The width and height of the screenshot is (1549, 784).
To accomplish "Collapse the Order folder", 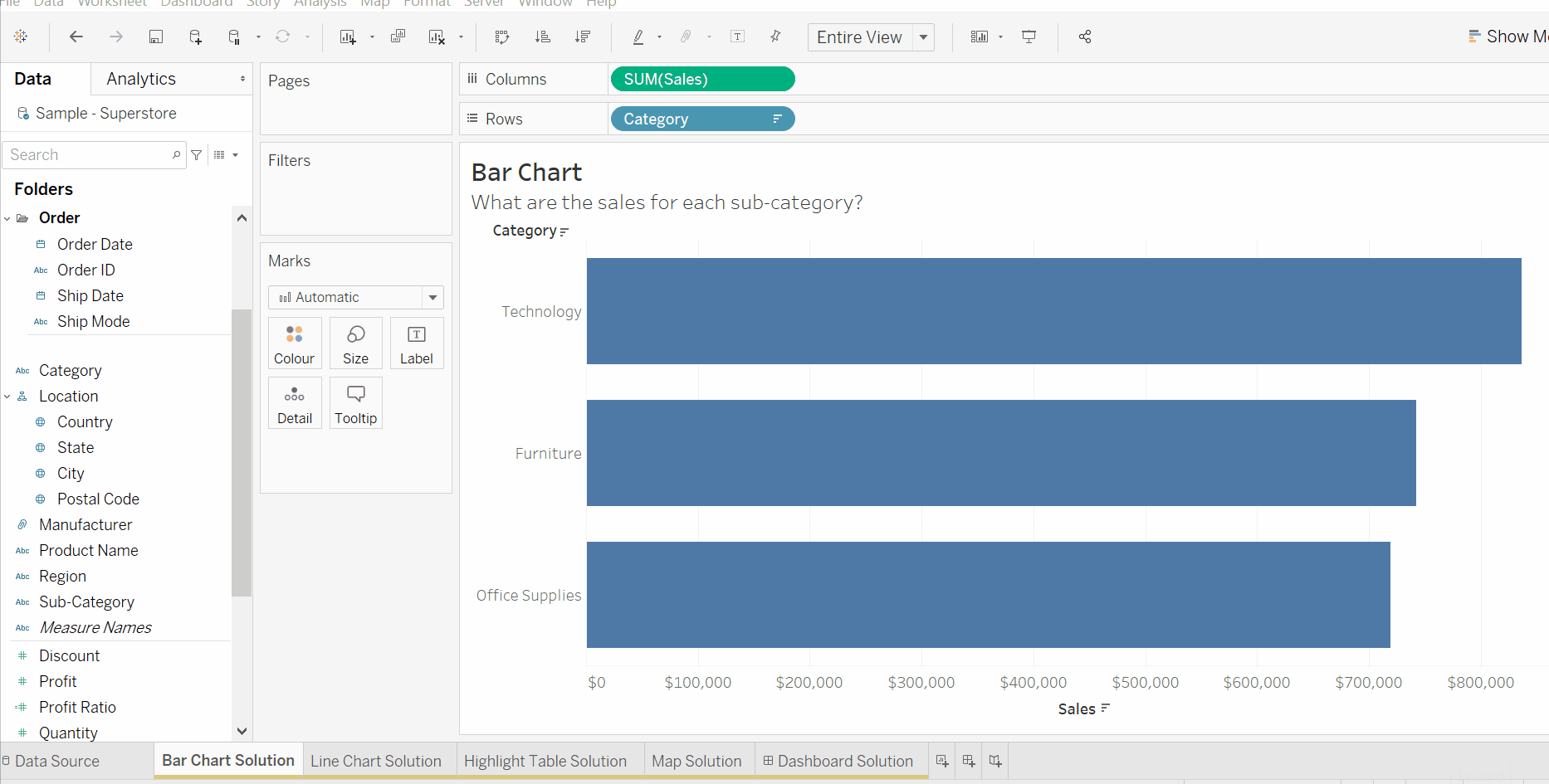I will pos(7,218).
